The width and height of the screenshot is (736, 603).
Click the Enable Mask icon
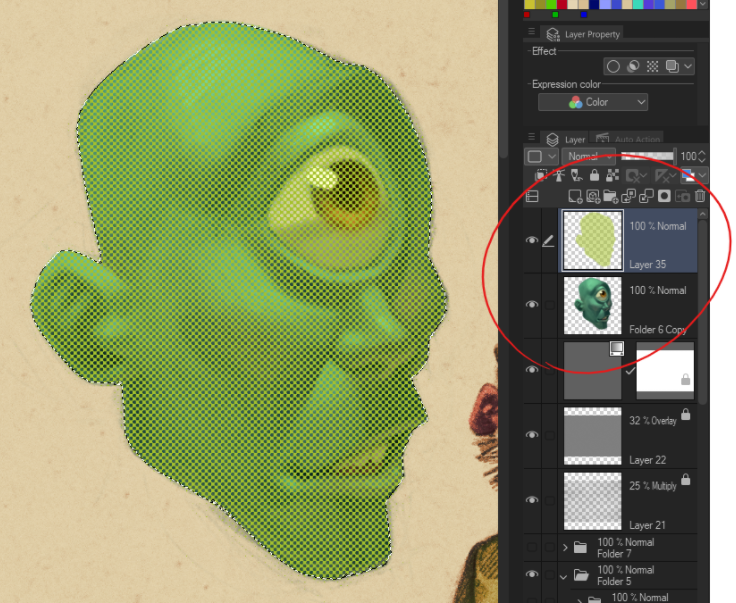[632, 176]
